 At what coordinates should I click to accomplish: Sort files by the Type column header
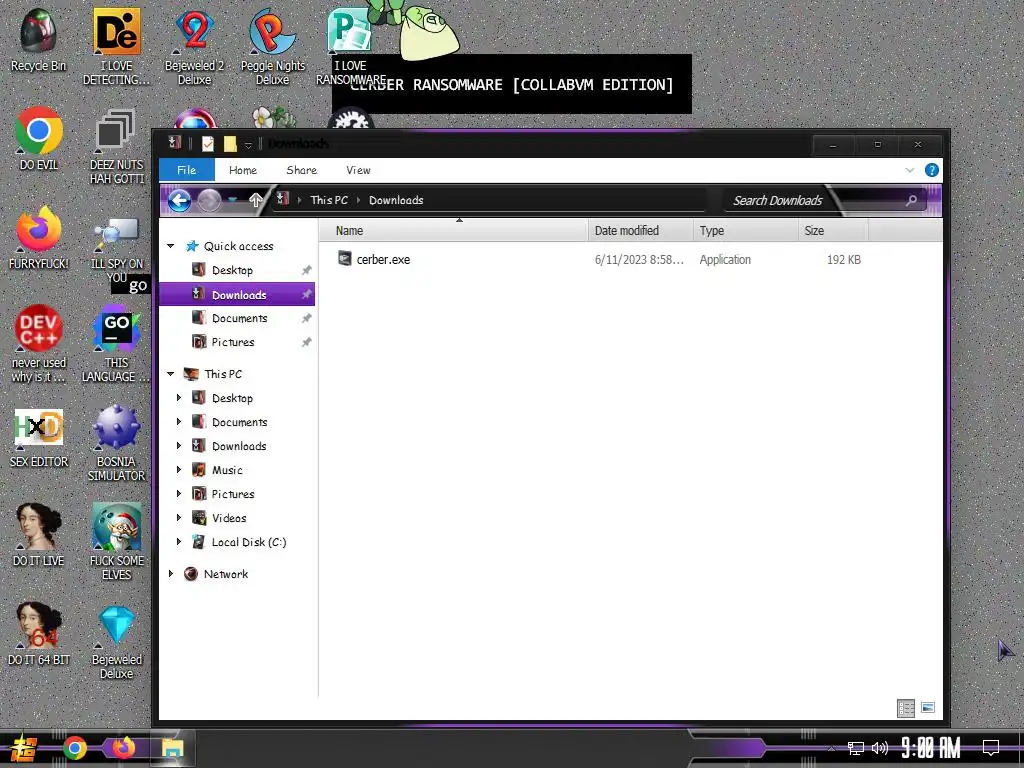746,231
